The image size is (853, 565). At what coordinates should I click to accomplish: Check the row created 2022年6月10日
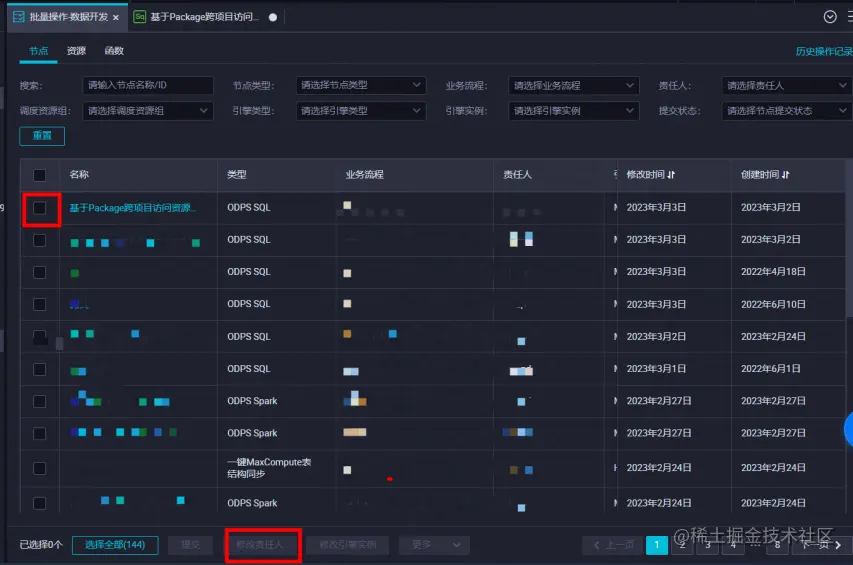coord(39,304)
